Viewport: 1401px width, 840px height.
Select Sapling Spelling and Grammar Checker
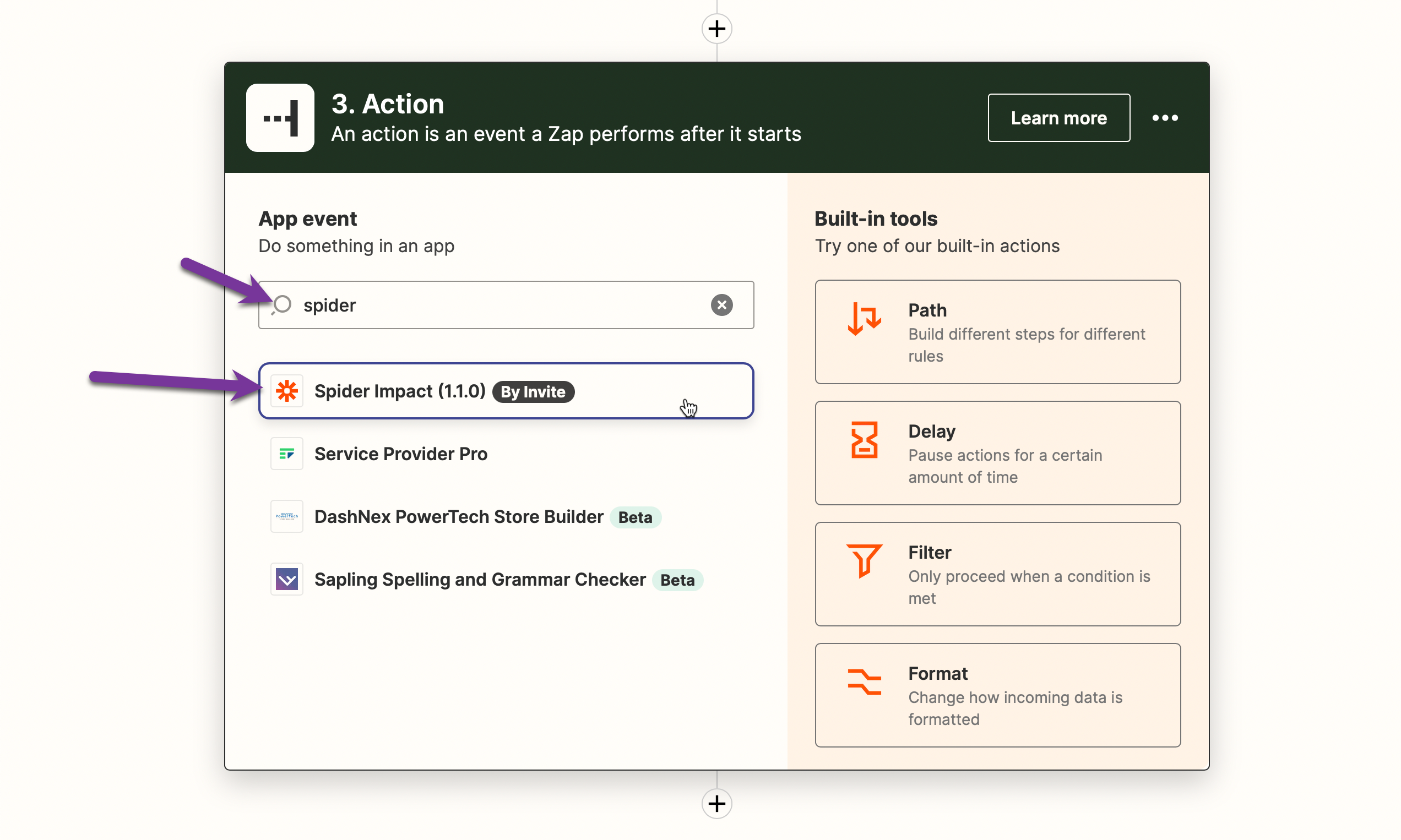pos(506,579)
